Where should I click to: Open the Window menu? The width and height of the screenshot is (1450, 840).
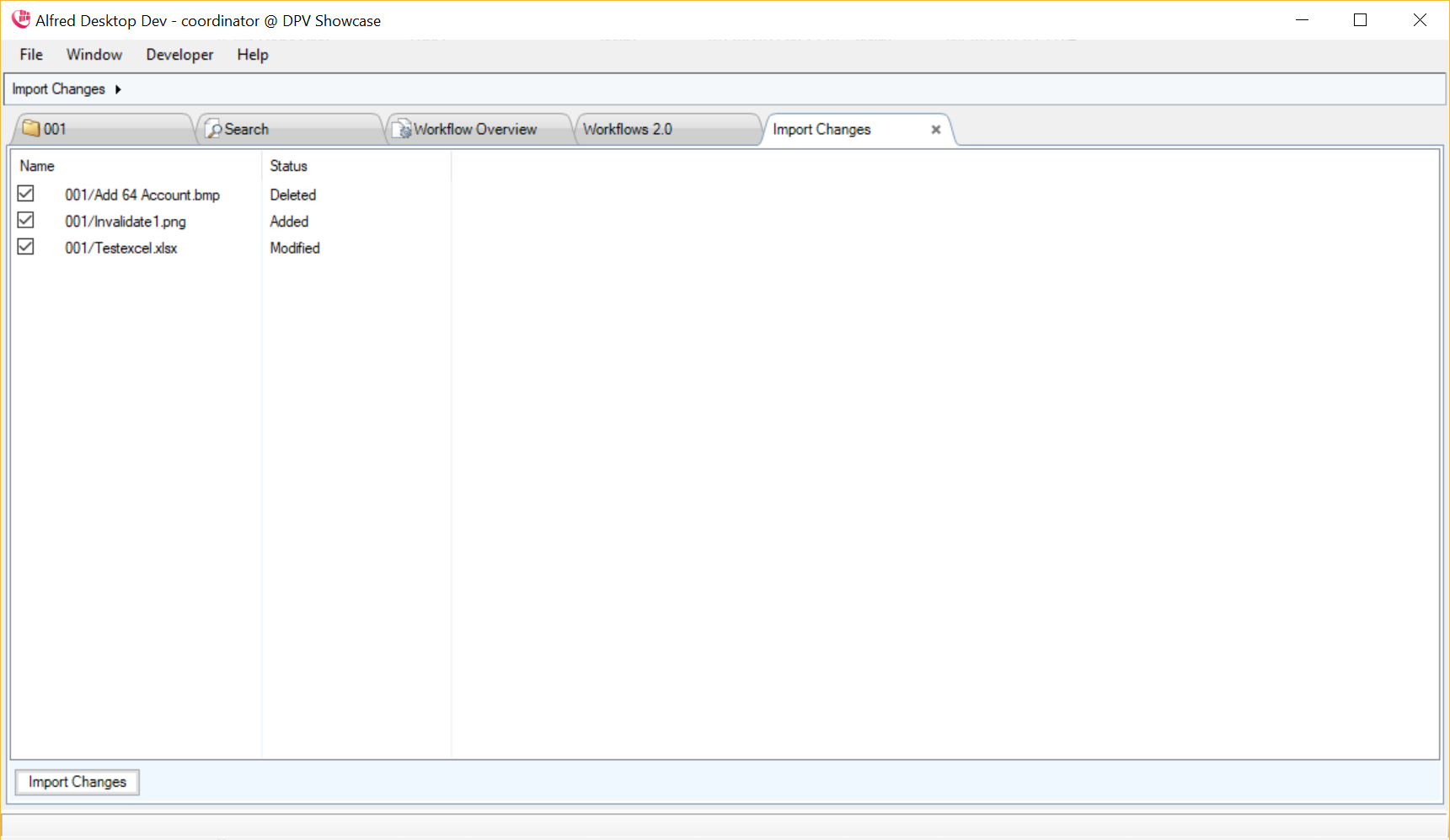coord(94,55)
